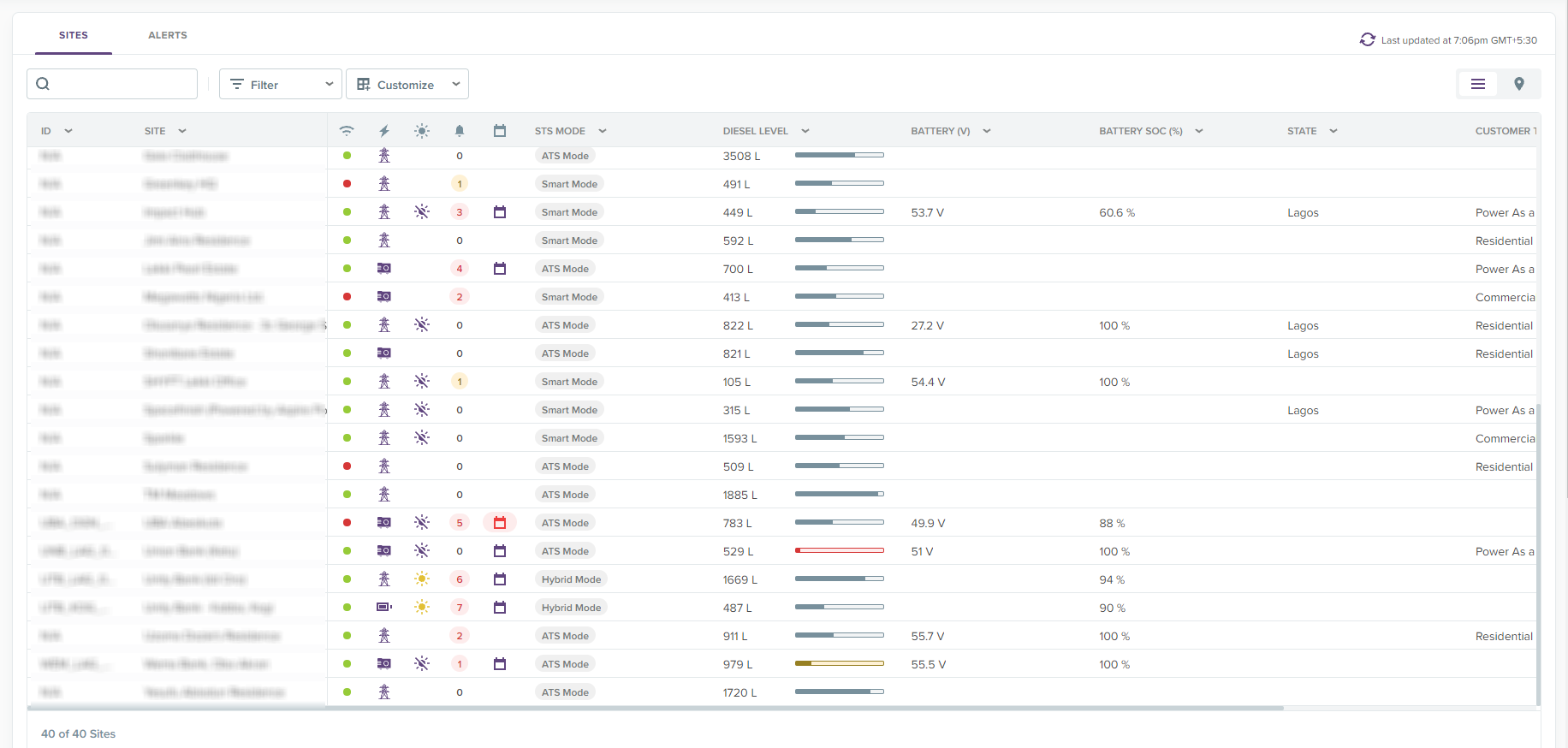Click yellow diesel level bar for 979 L
Screen dimensions: 1568x748
[840, 663]
